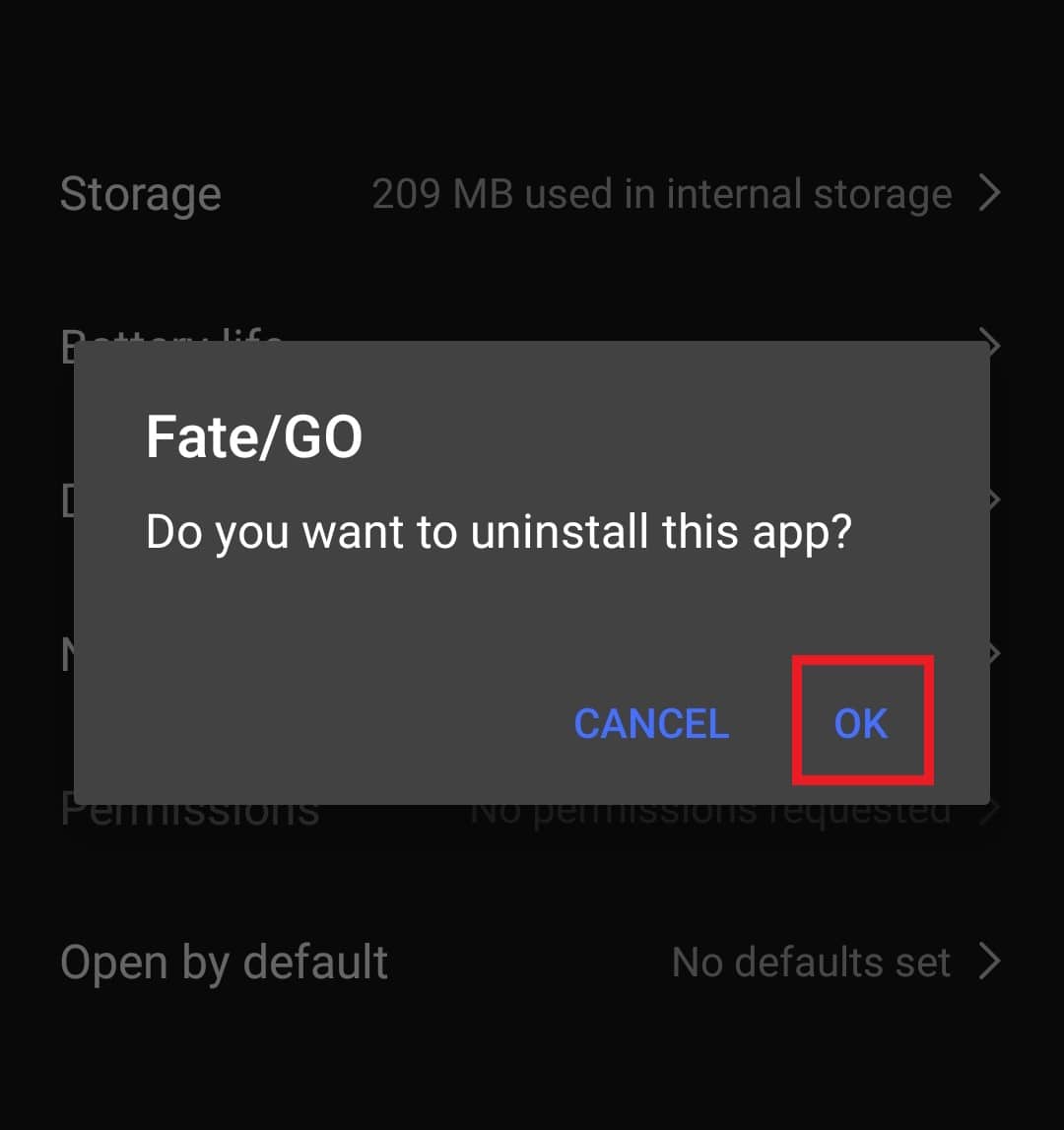Confirm uninstalling Fate/GO with OK

click(862, 722)
